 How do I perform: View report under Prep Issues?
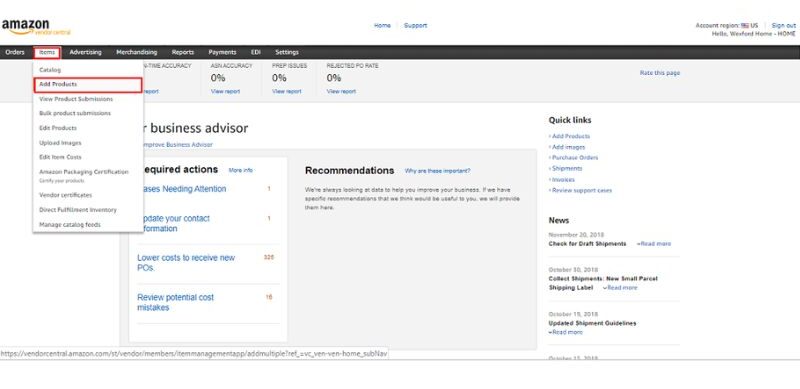(286, 91)
